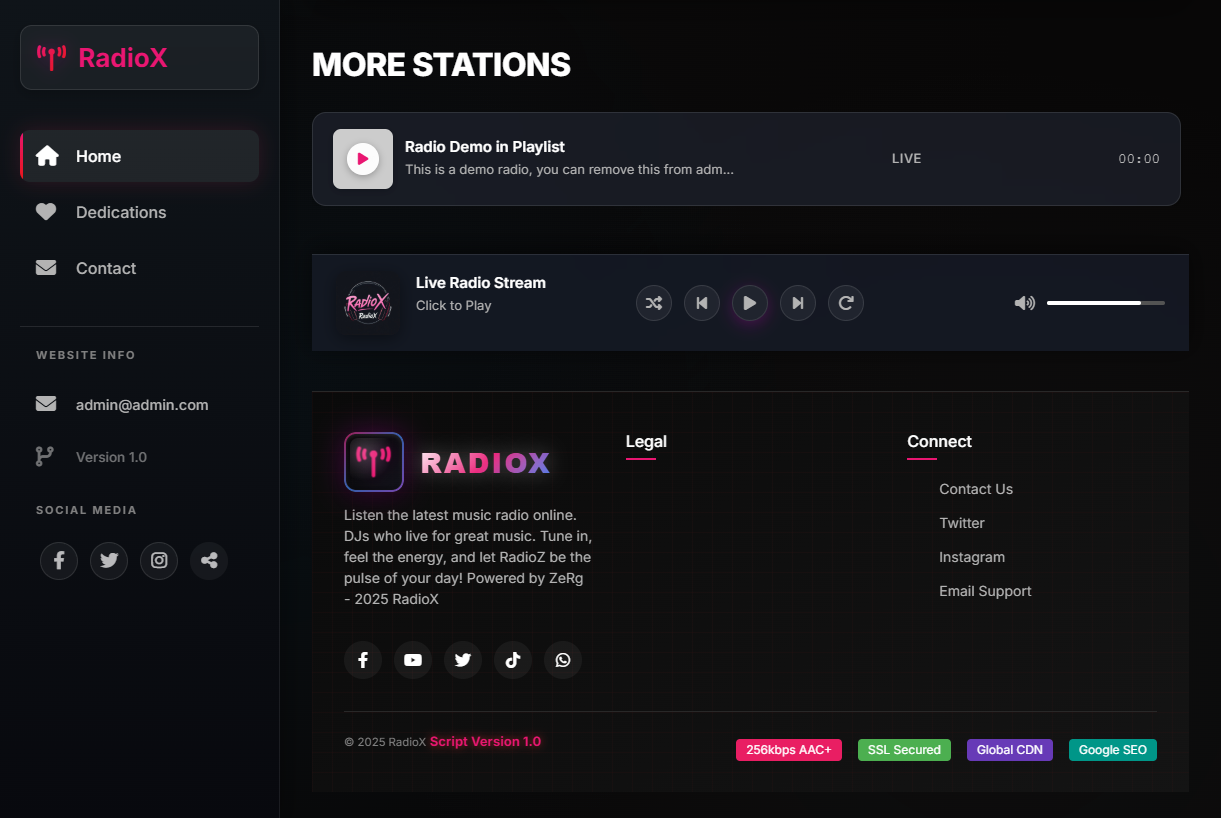Open the footer YouTube icon
Image resolution: width=1221 pixels, height=818 pixels.
pyautogui.click(x=413, y=660)
